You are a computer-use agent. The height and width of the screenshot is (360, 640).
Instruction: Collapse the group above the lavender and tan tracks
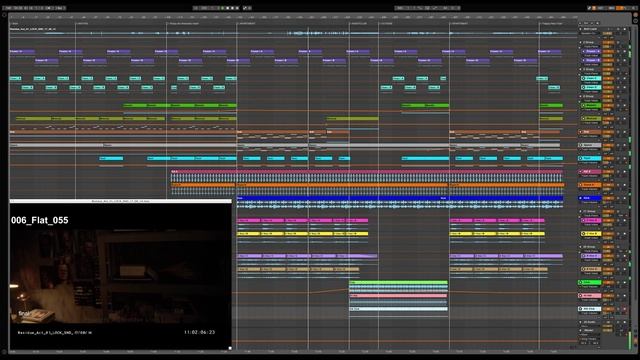[x=580, y=247]
